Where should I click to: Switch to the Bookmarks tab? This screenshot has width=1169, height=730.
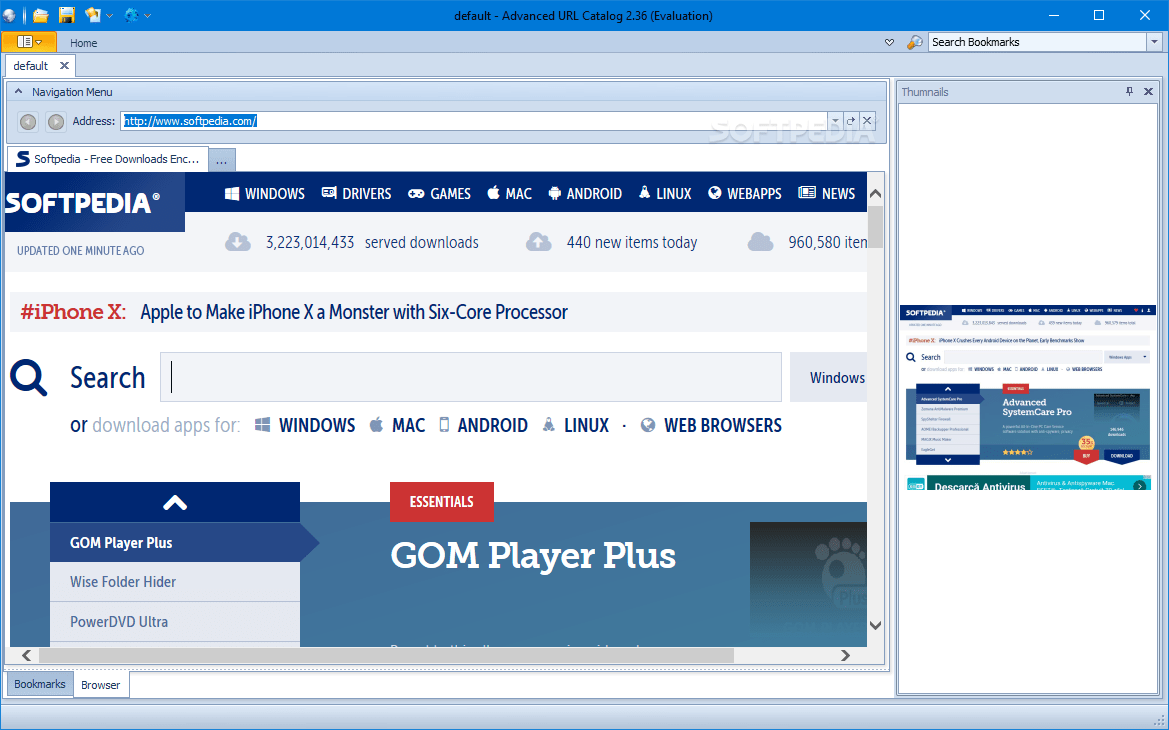(38, 684)
